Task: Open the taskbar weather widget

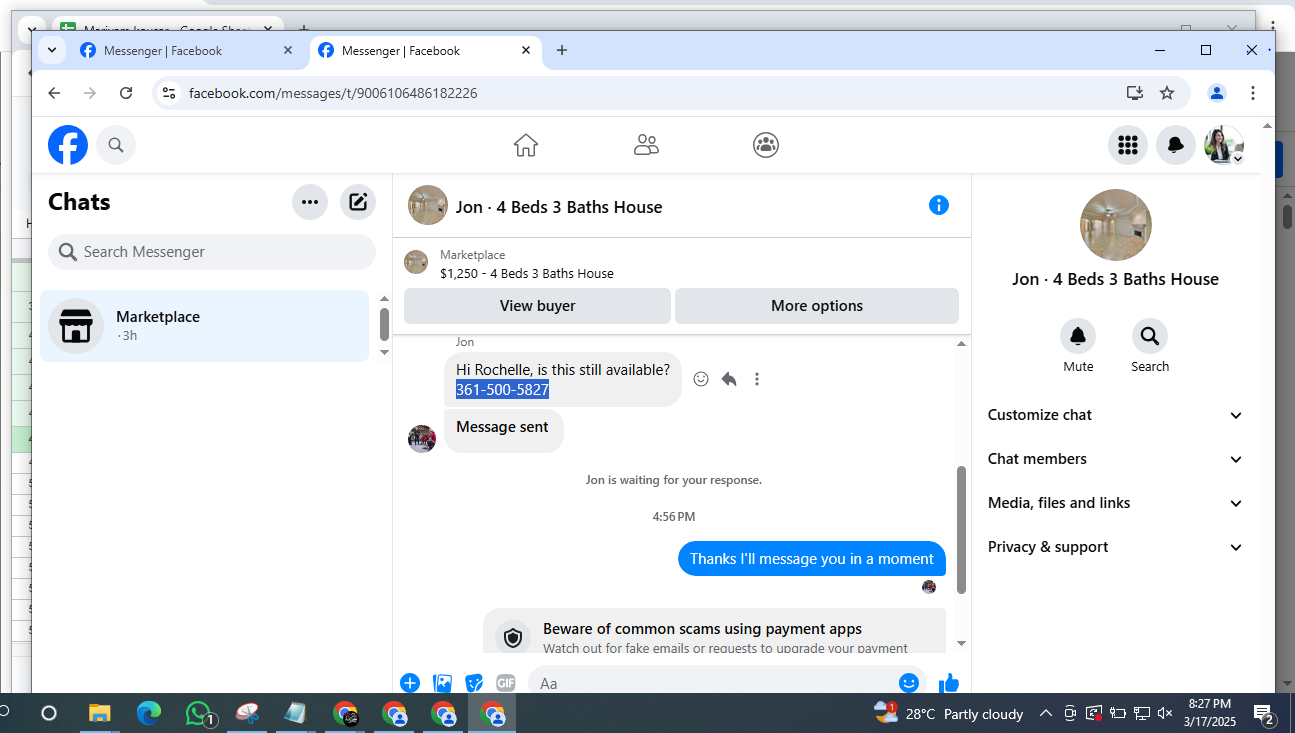Action: click(x=948, y=713)
